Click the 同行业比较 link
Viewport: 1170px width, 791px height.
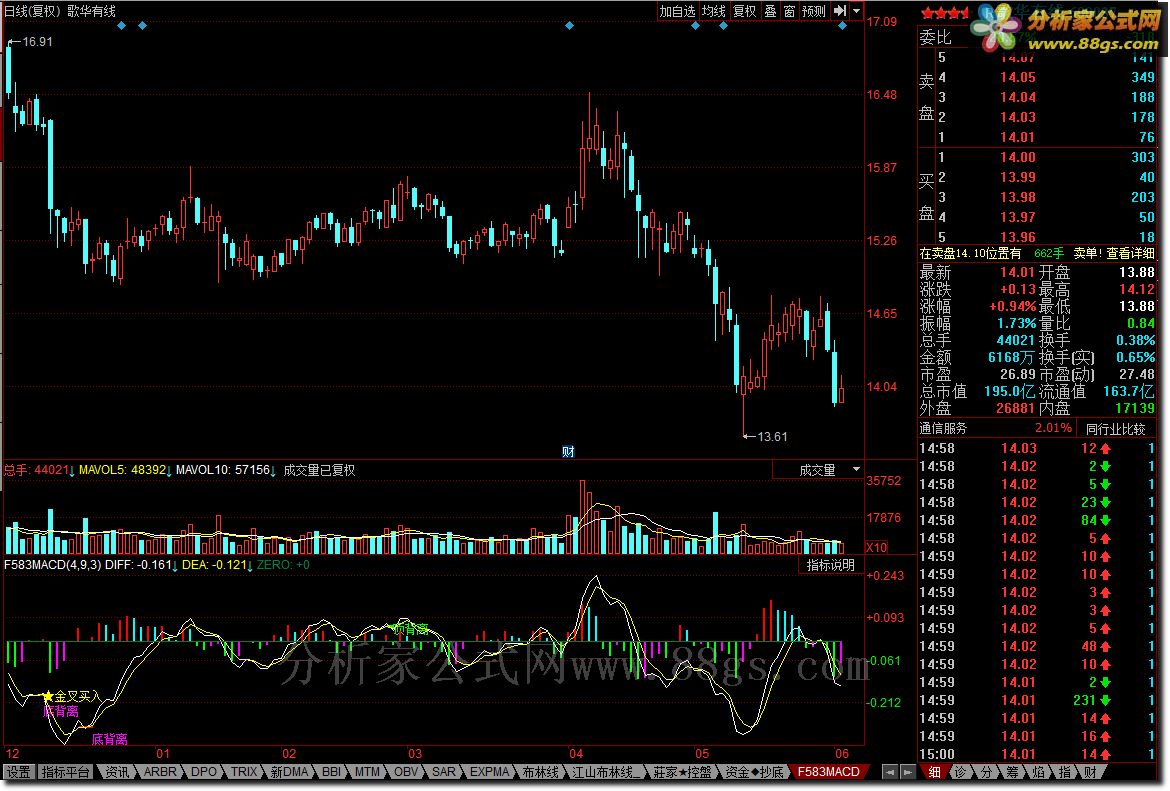(x=1115, y=428)
